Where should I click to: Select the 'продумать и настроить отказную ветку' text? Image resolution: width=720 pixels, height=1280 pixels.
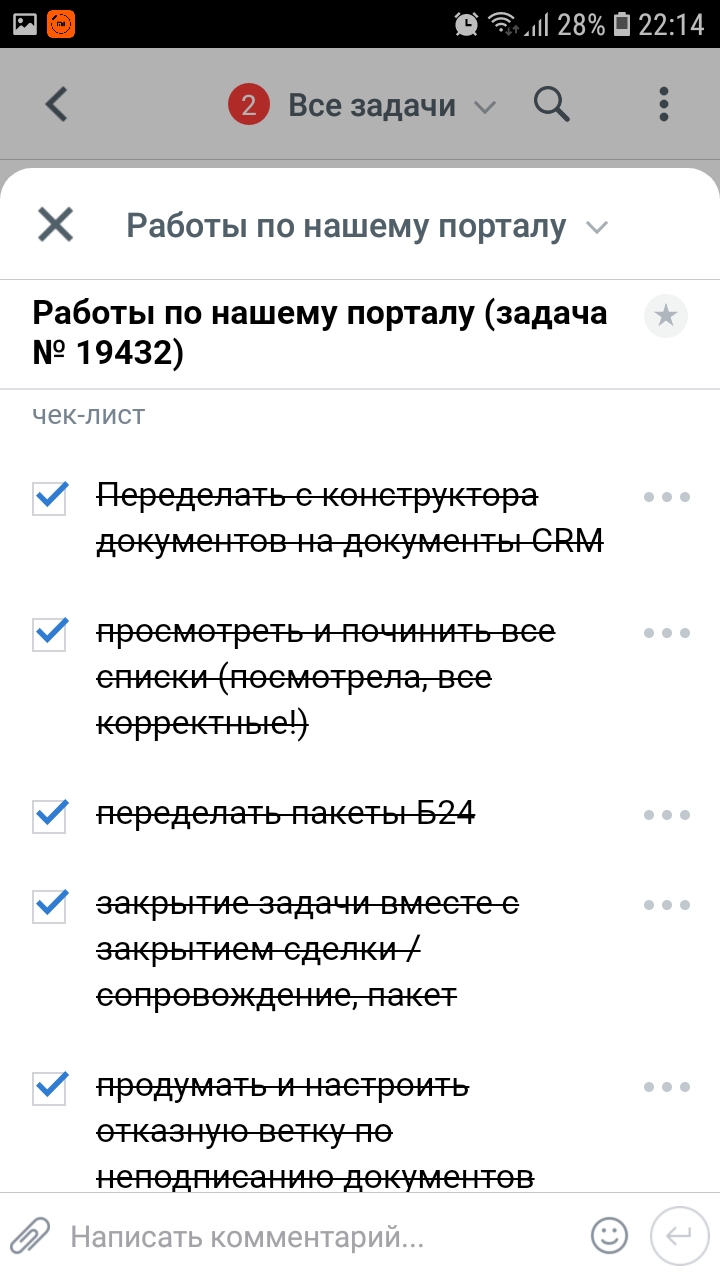[314, 1132]
